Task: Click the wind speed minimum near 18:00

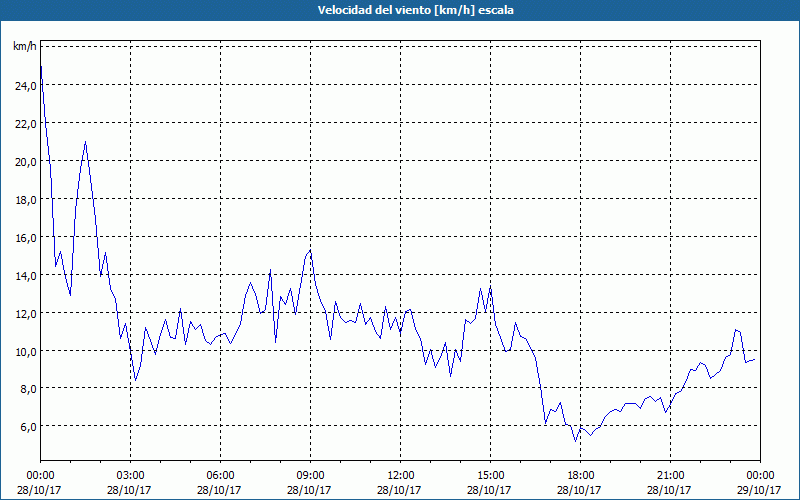Action: click(x=576, y=441)
